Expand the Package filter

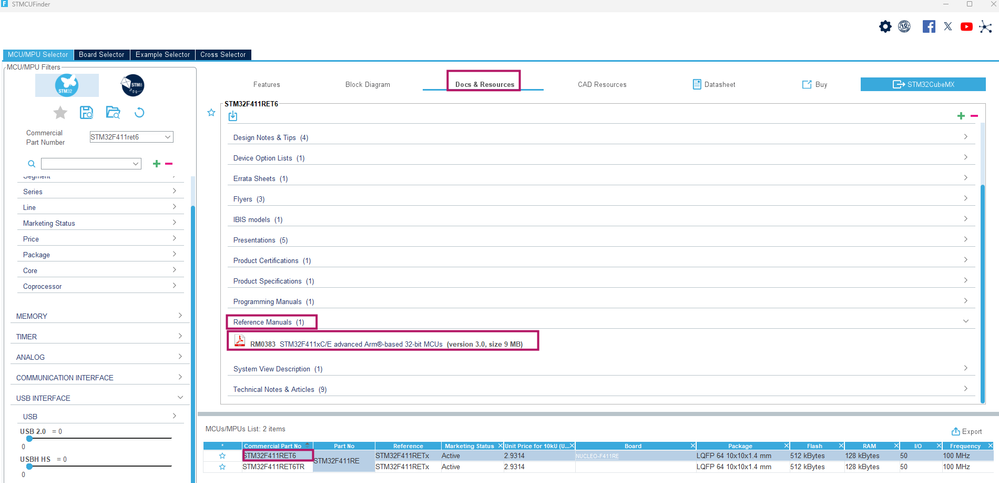(174, 254)
